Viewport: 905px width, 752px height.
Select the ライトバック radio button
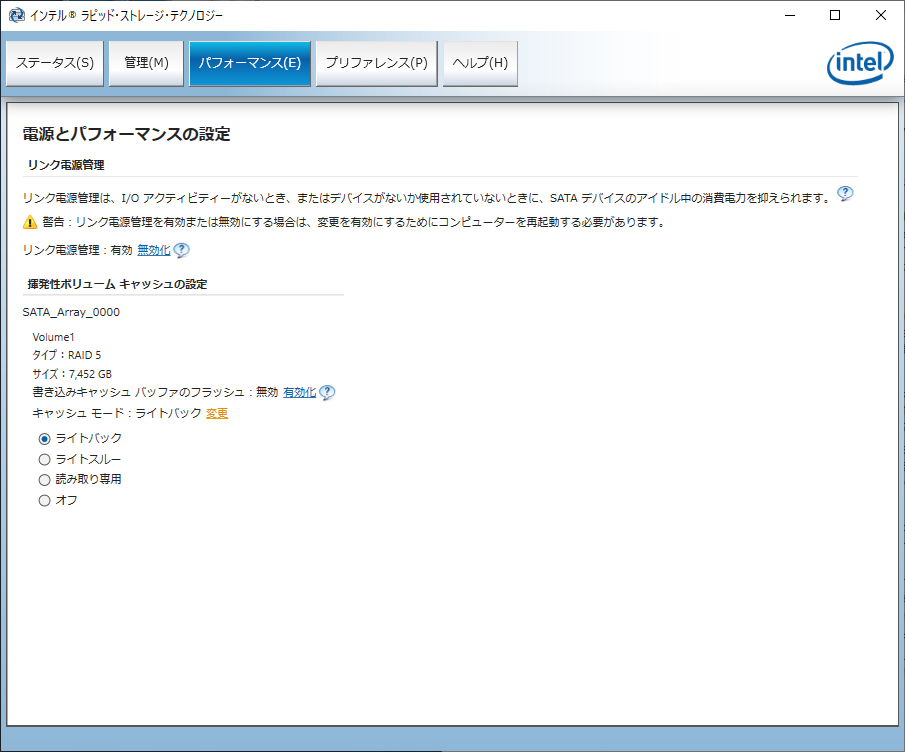44,439
